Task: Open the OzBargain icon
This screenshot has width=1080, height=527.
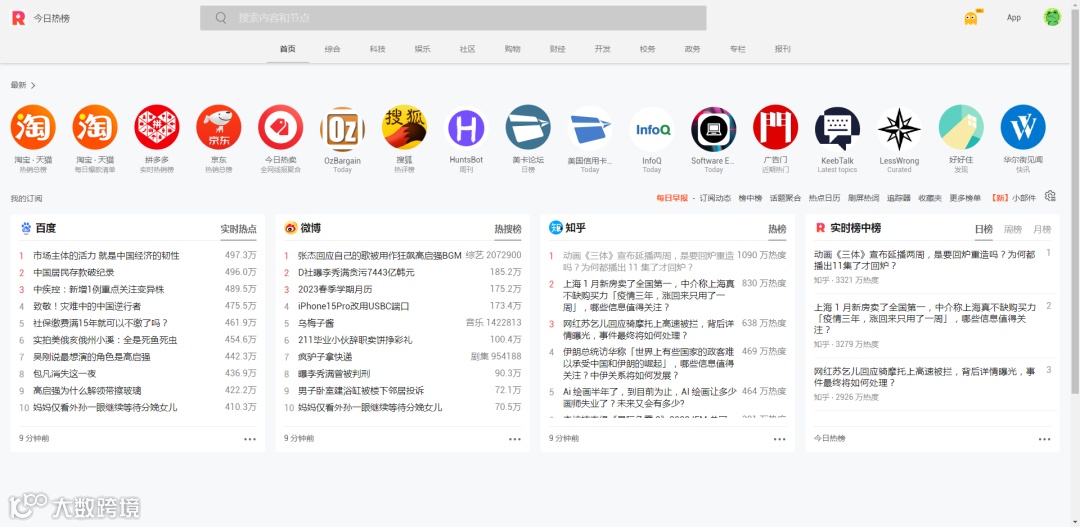Action: point(342,129)
